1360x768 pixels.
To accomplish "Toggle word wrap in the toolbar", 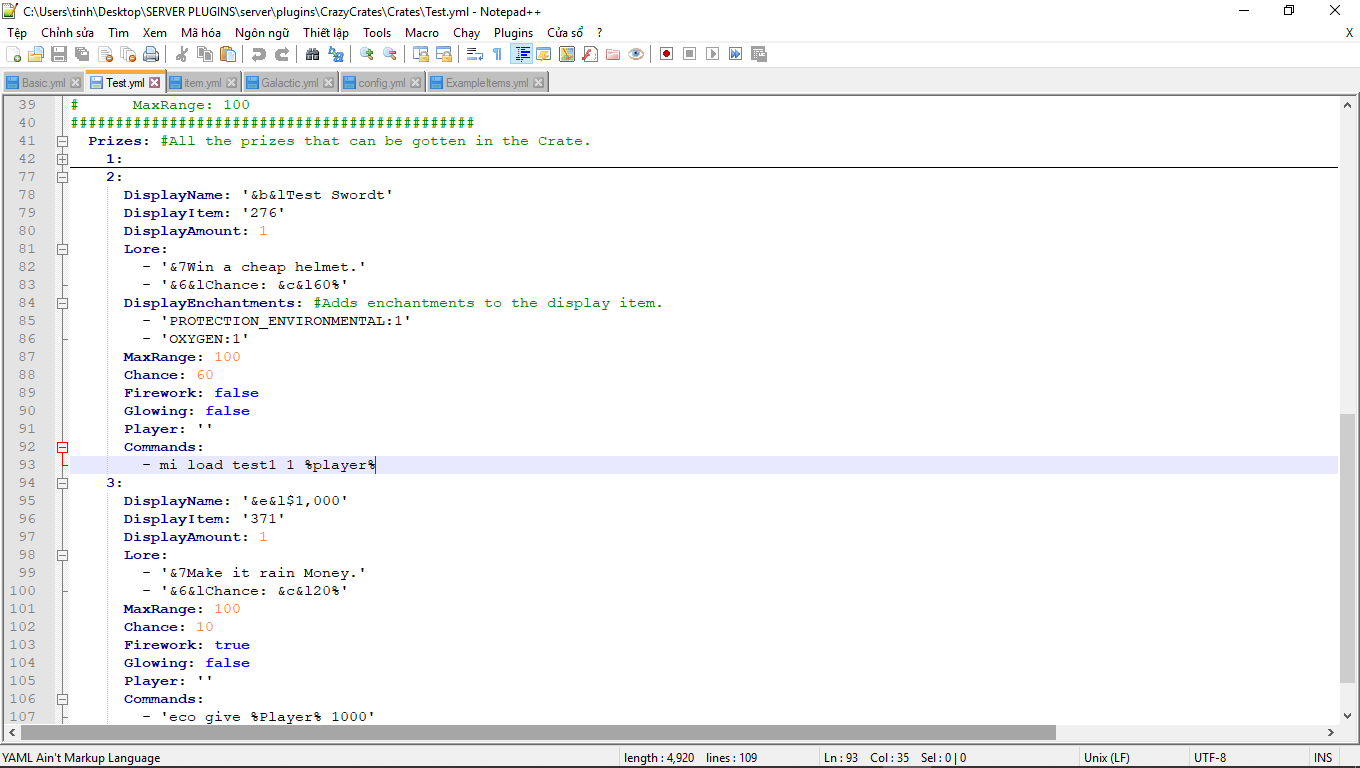I will [x=475, y=54].
